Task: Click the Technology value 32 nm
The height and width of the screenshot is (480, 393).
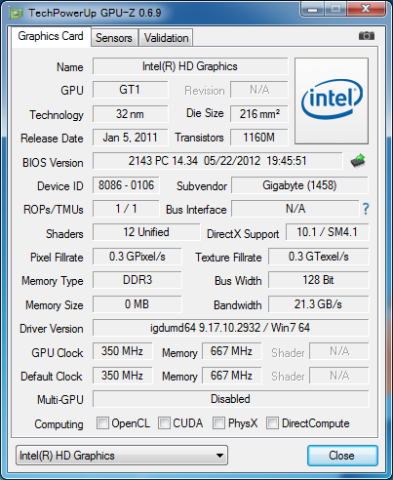Action: 130,114
